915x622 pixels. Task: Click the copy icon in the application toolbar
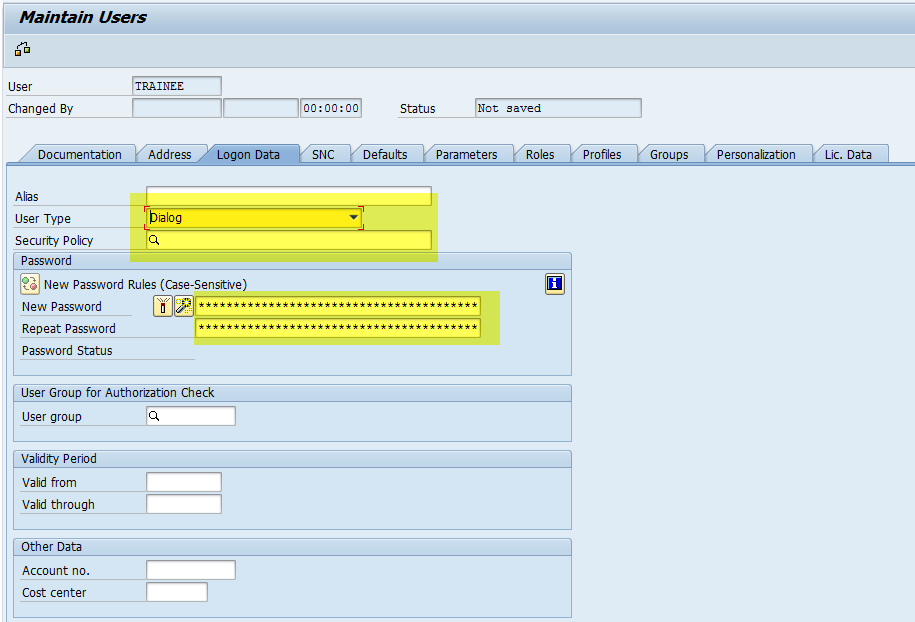21,48
